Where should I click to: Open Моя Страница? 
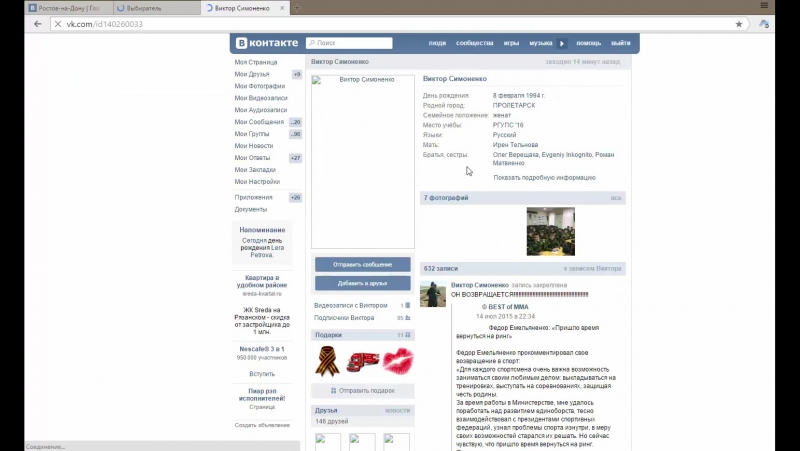(x=256, y=62)
